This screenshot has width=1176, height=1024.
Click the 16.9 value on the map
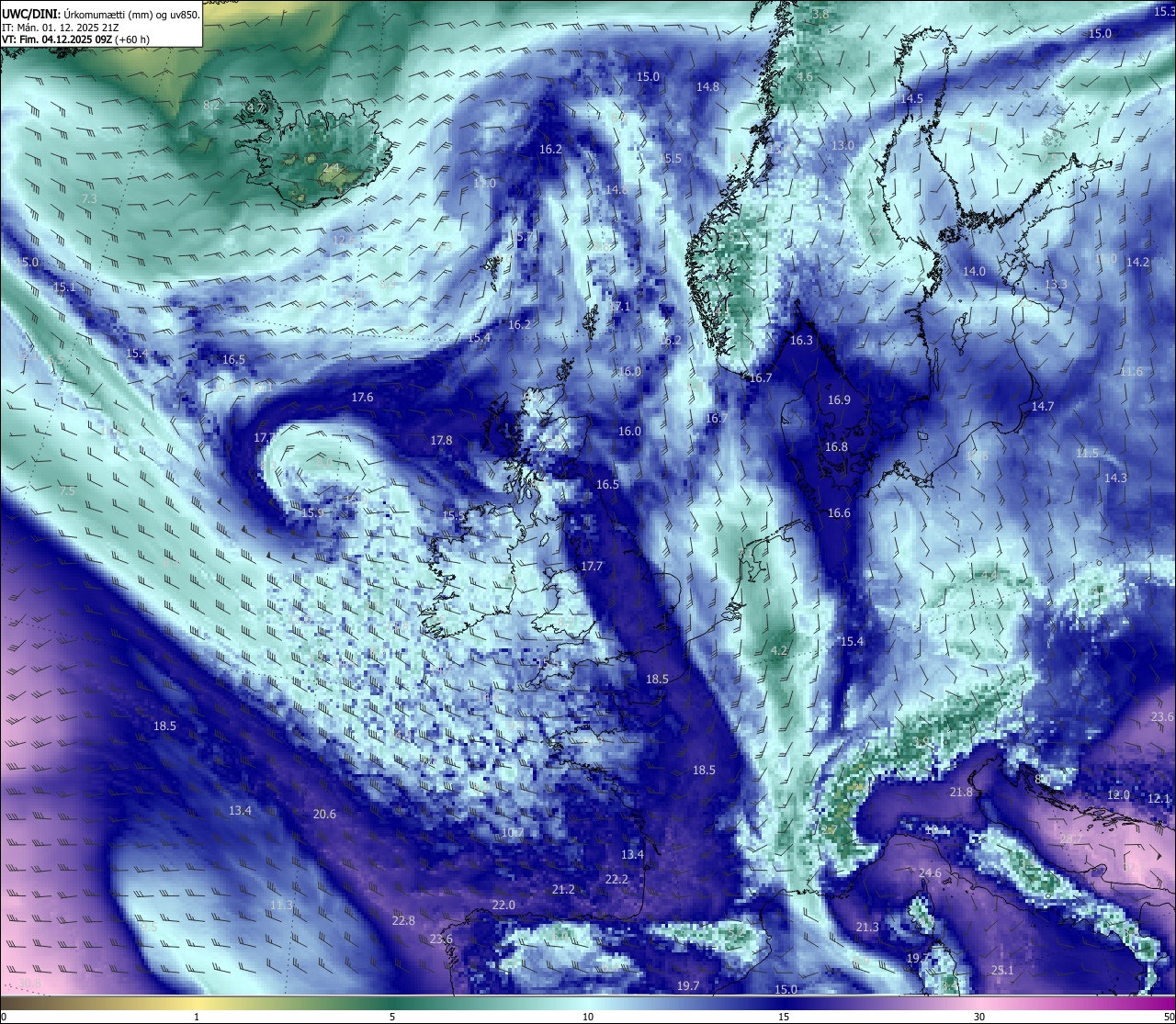pyautogui.click(x=839, y=400)
